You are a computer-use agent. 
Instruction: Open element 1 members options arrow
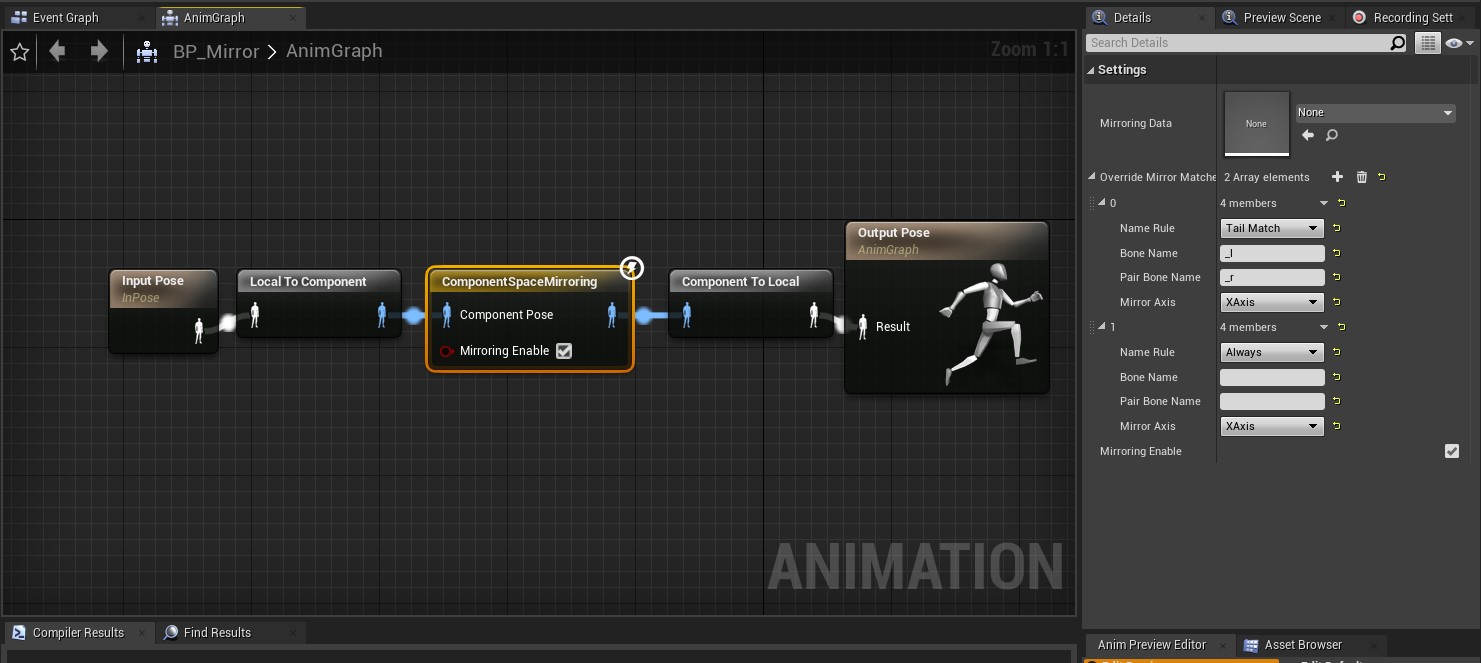tap(1323, 327)
